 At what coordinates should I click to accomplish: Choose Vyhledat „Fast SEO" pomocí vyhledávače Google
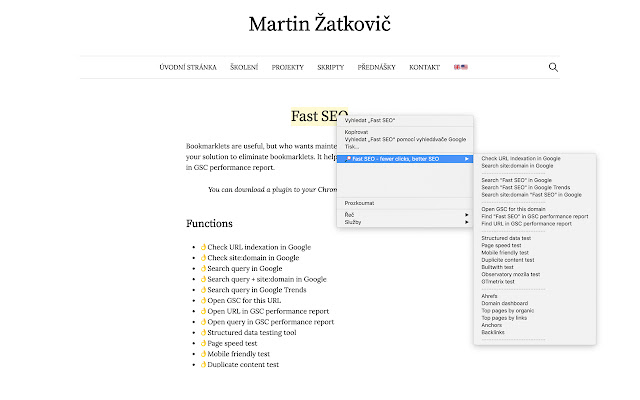tap(405, 139)
